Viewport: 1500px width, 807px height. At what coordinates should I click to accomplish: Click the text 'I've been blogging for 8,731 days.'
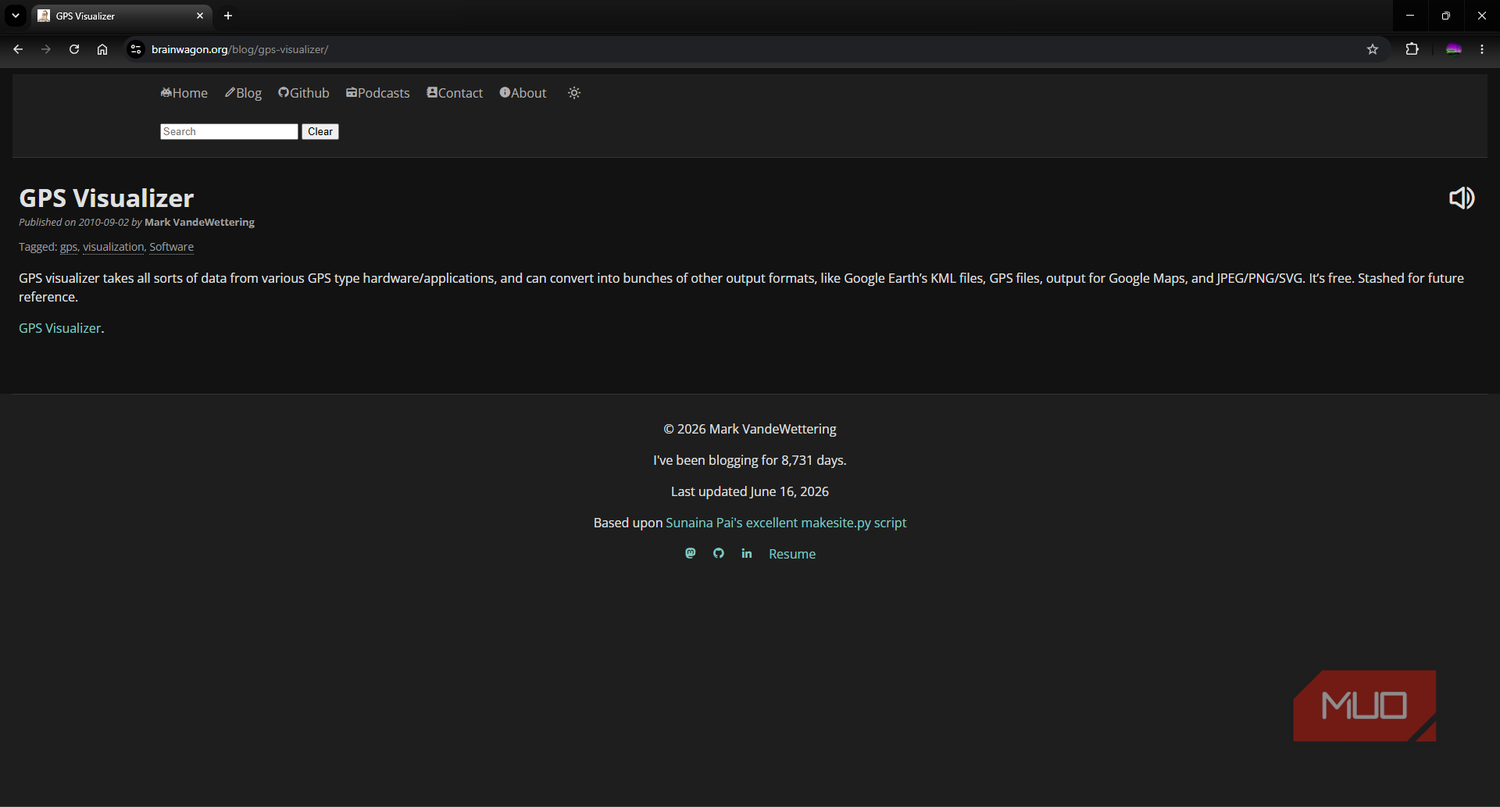[x=750, y=461]
